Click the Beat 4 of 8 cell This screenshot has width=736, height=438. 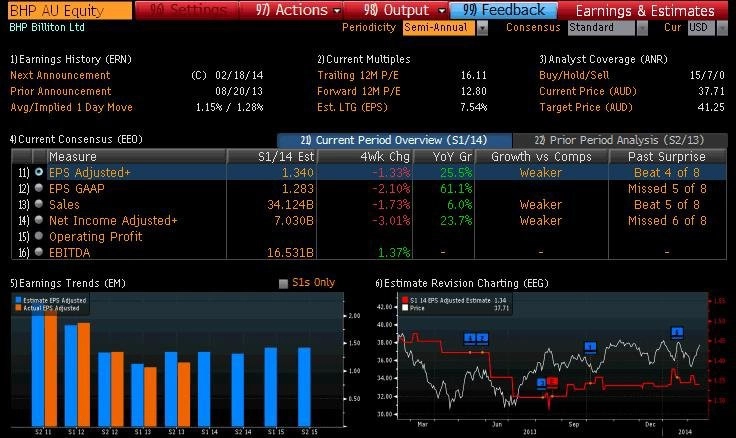point(667,173)
